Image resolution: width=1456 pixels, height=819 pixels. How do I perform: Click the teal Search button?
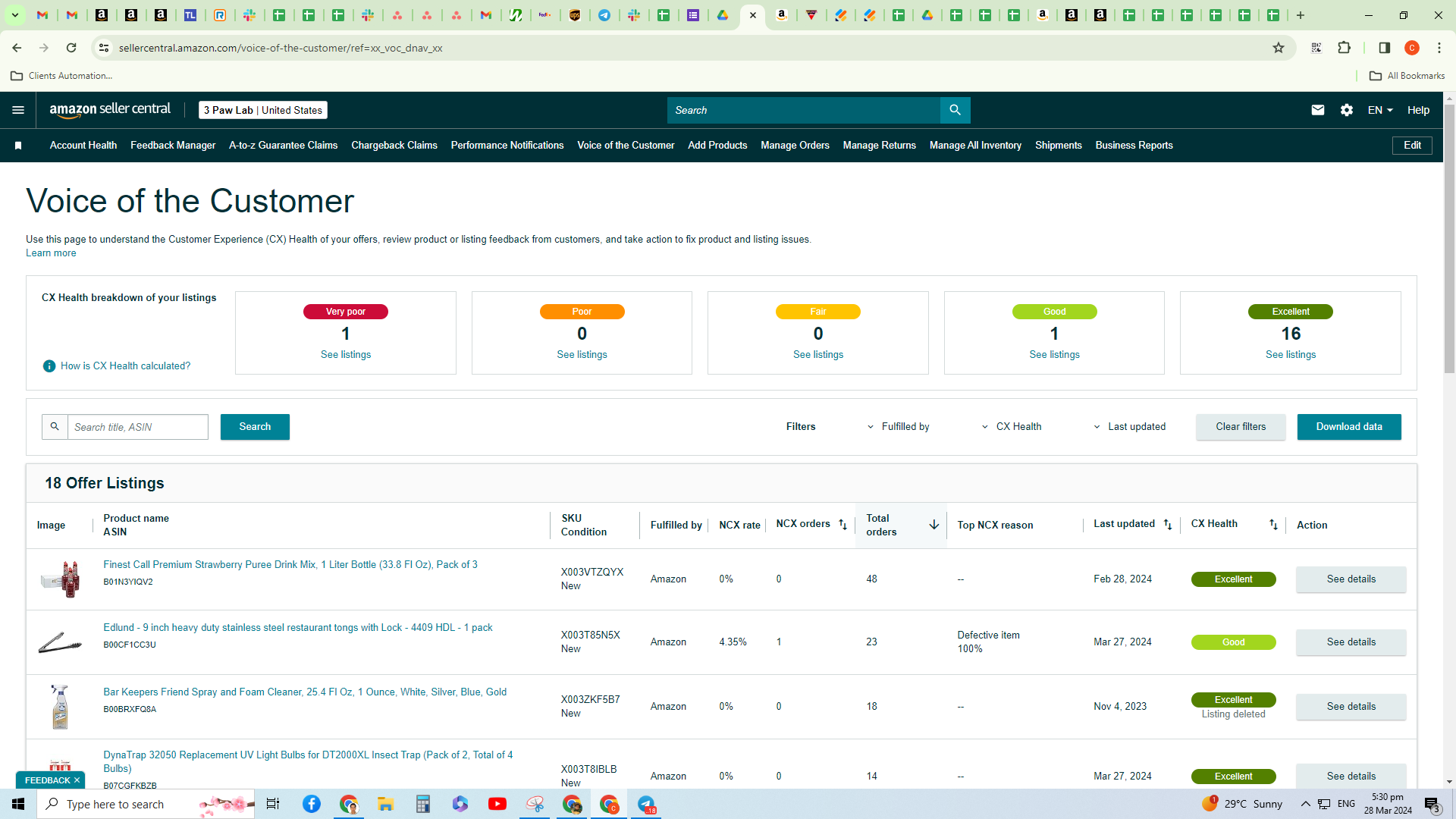(255, 427)
